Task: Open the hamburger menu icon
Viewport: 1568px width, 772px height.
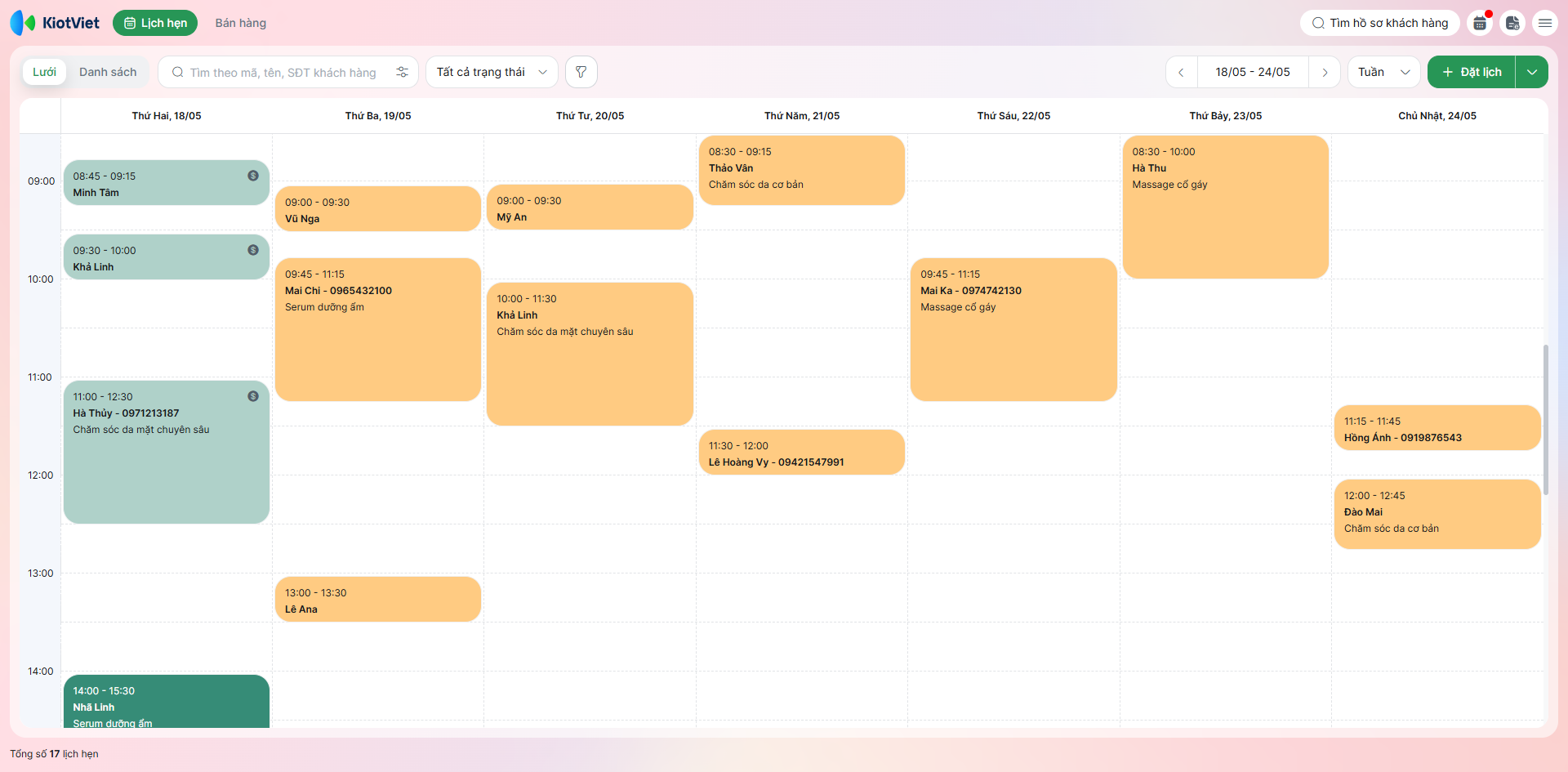Action: click(1545, 23)
